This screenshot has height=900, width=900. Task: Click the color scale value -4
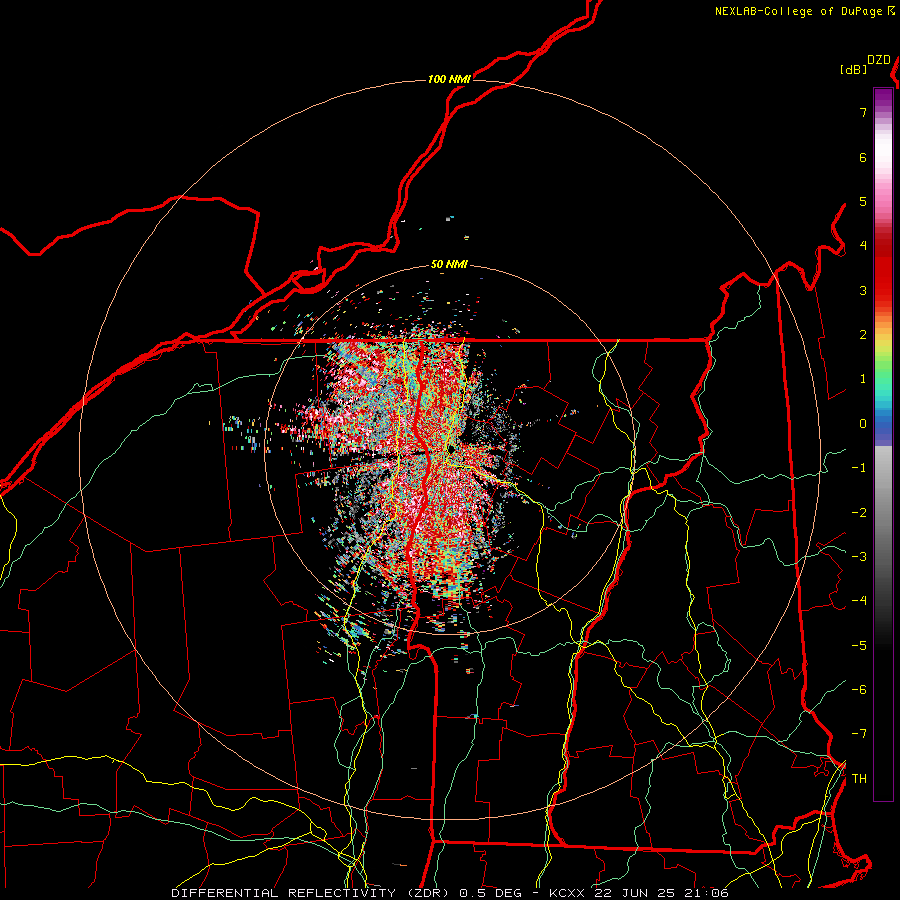point(859,601)
